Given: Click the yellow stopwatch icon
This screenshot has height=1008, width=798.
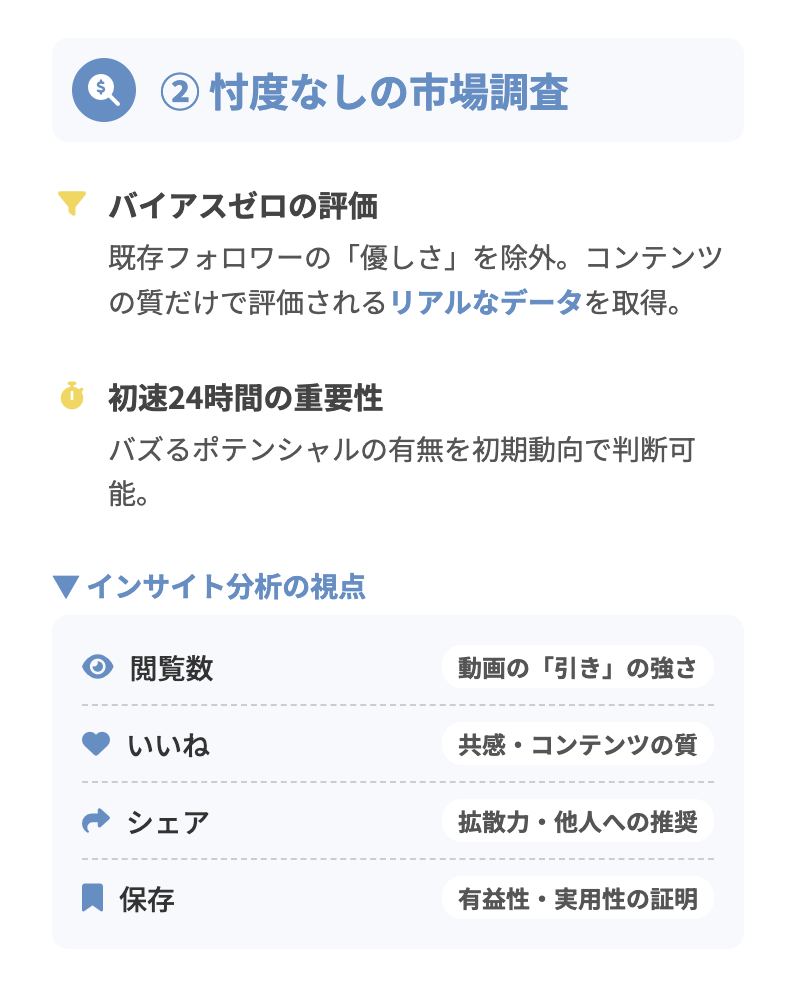Looking at the screenshot, I should [71, 396].
